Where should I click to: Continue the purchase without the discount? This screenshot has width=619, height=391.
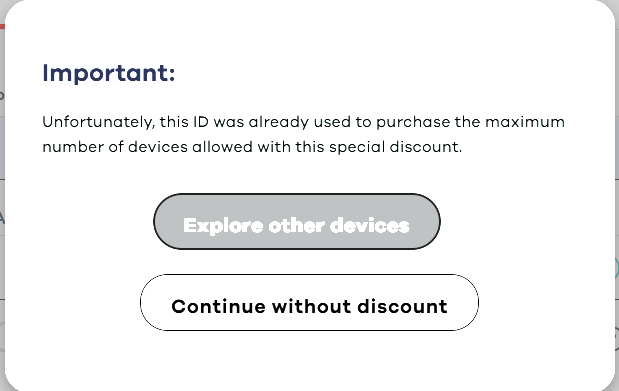[x=310, y=303]
